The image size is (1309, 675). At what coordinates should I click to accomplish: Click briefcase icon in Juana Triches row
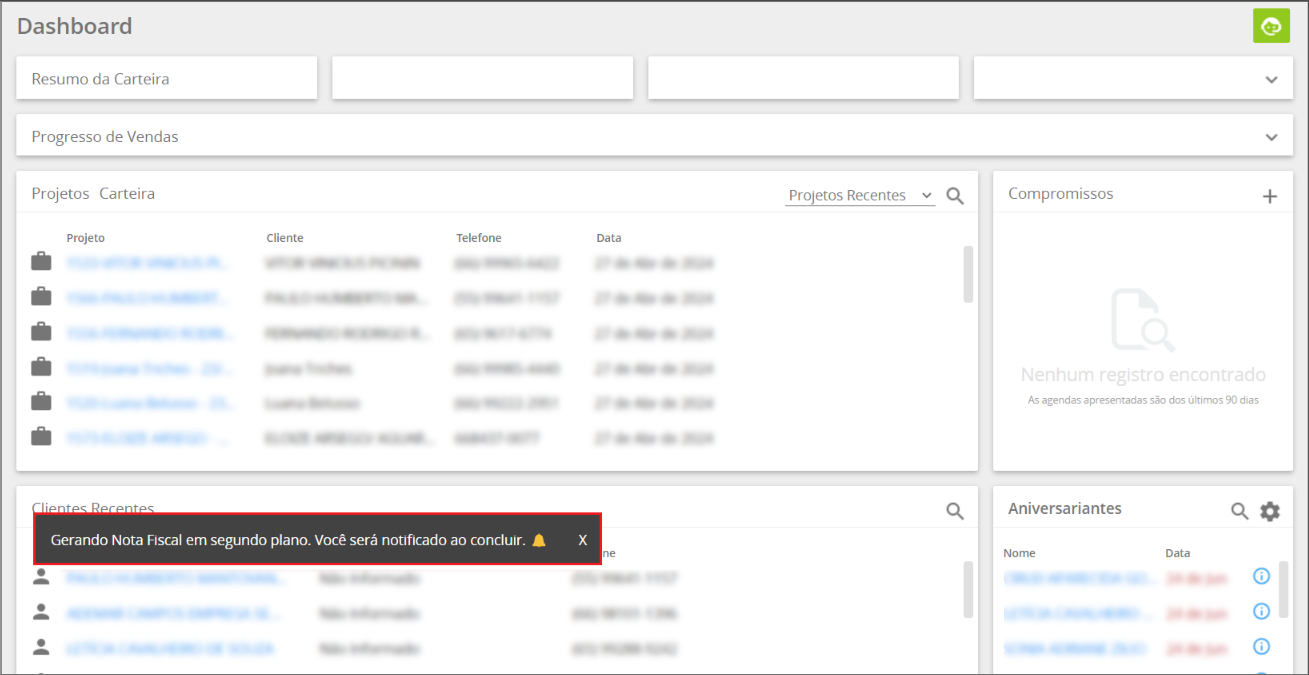pos(41,366)
